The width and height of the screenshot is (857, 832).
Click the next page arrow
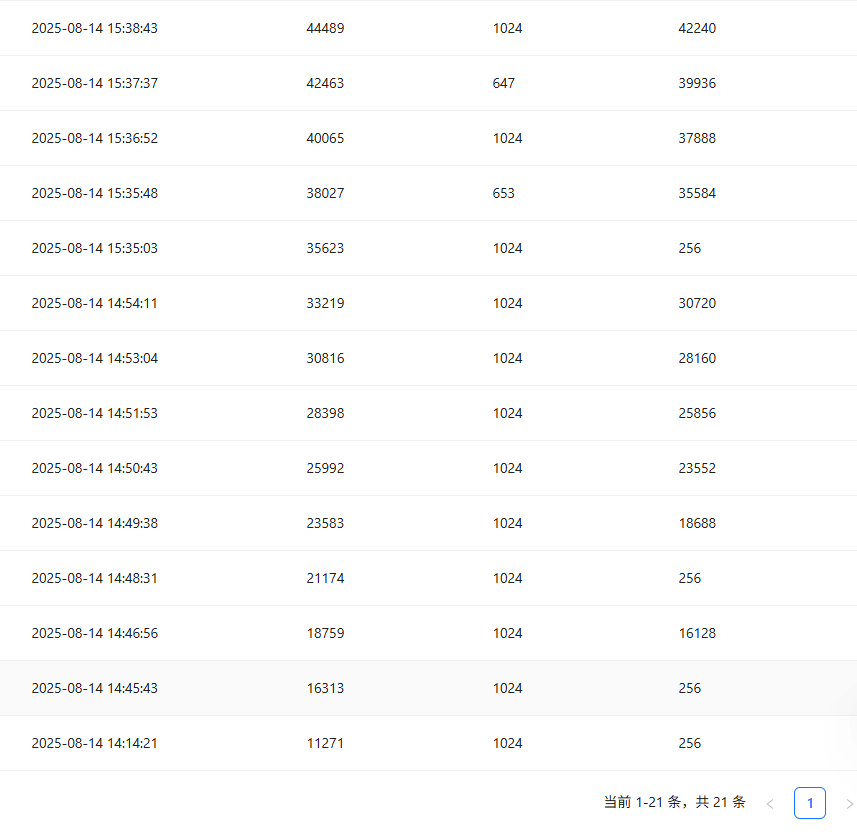849,803
